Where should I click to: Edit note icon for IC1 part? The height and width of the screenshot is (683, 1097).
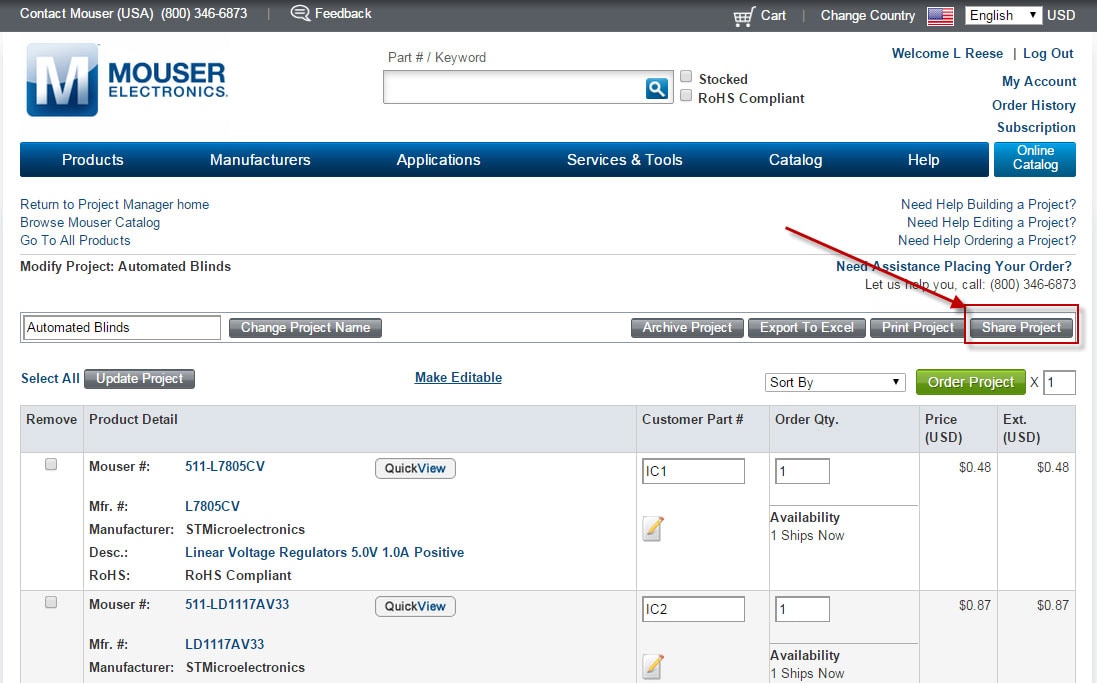[x=653, y=529]
